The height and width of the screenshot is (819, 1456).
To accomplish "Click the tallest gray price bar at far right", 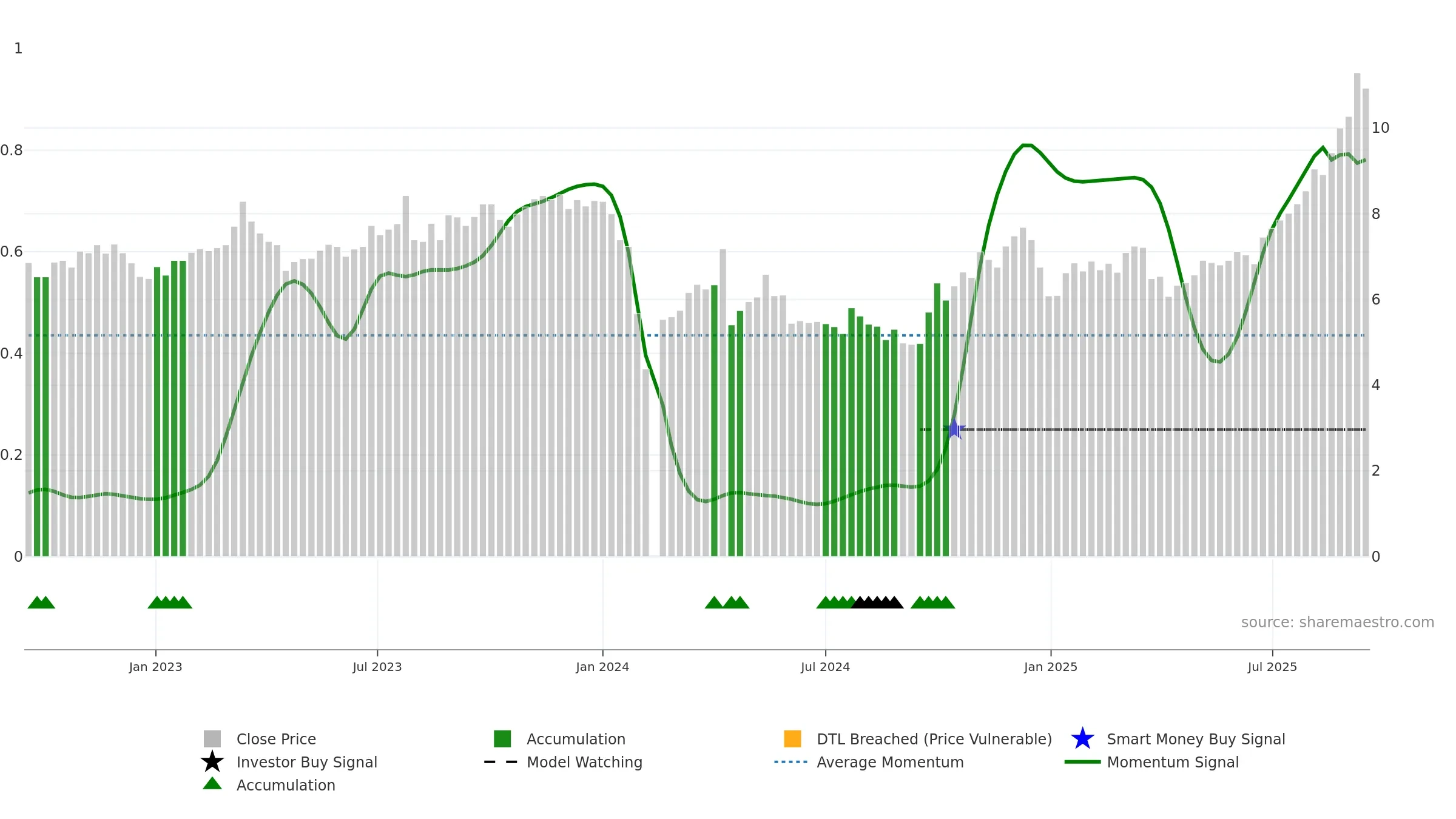I will tap(1357, 314).
